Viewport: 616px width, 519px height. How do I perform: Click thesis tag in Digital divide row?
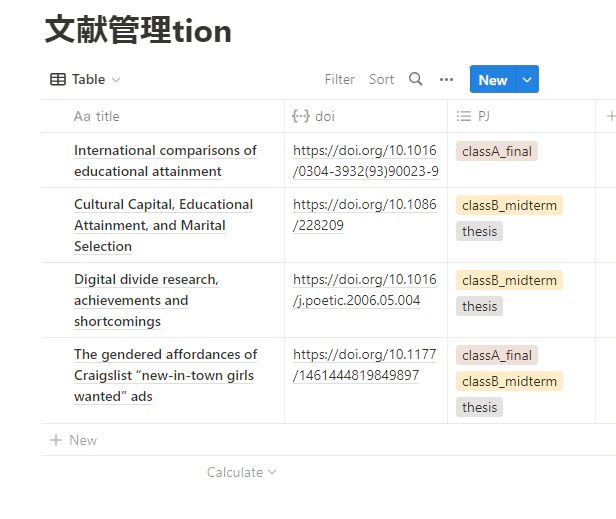click(x=479, y=306)
